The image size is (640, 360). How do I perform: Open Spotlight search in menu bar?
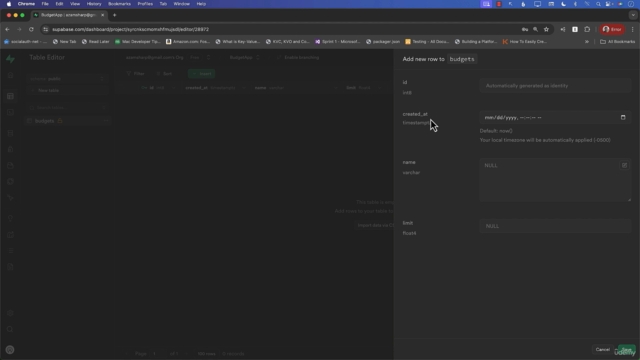click(598, 4)
